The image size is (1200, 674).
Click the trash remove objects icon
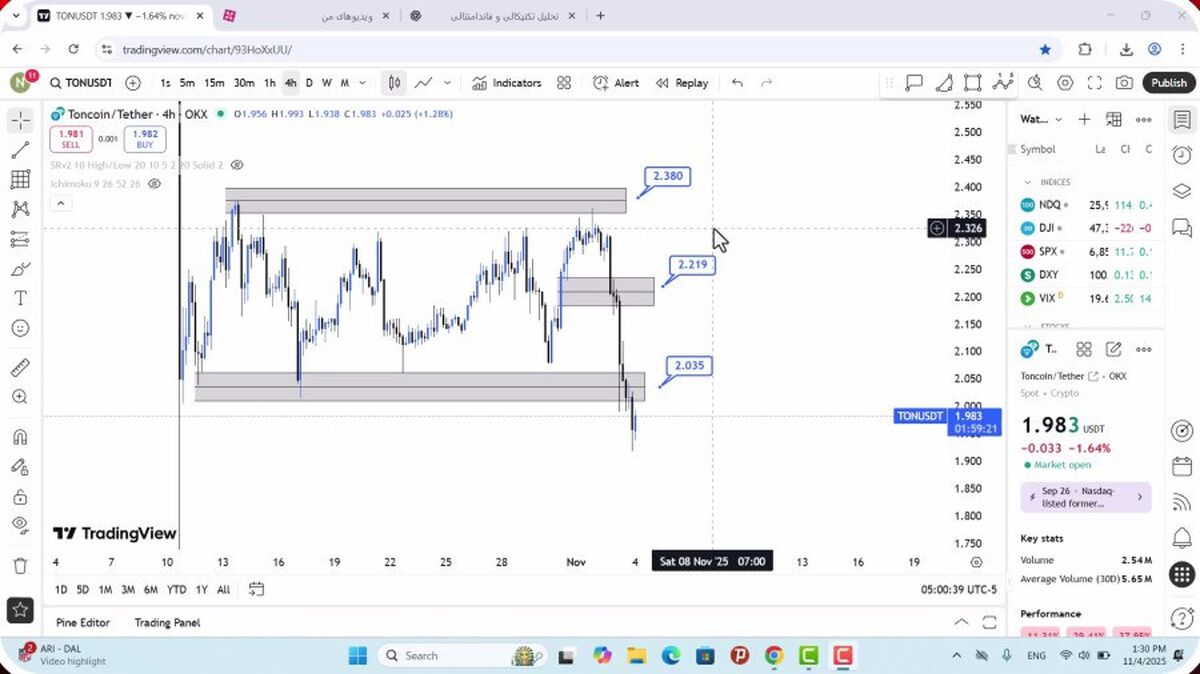pyautogui.click(x=20, y=566)
